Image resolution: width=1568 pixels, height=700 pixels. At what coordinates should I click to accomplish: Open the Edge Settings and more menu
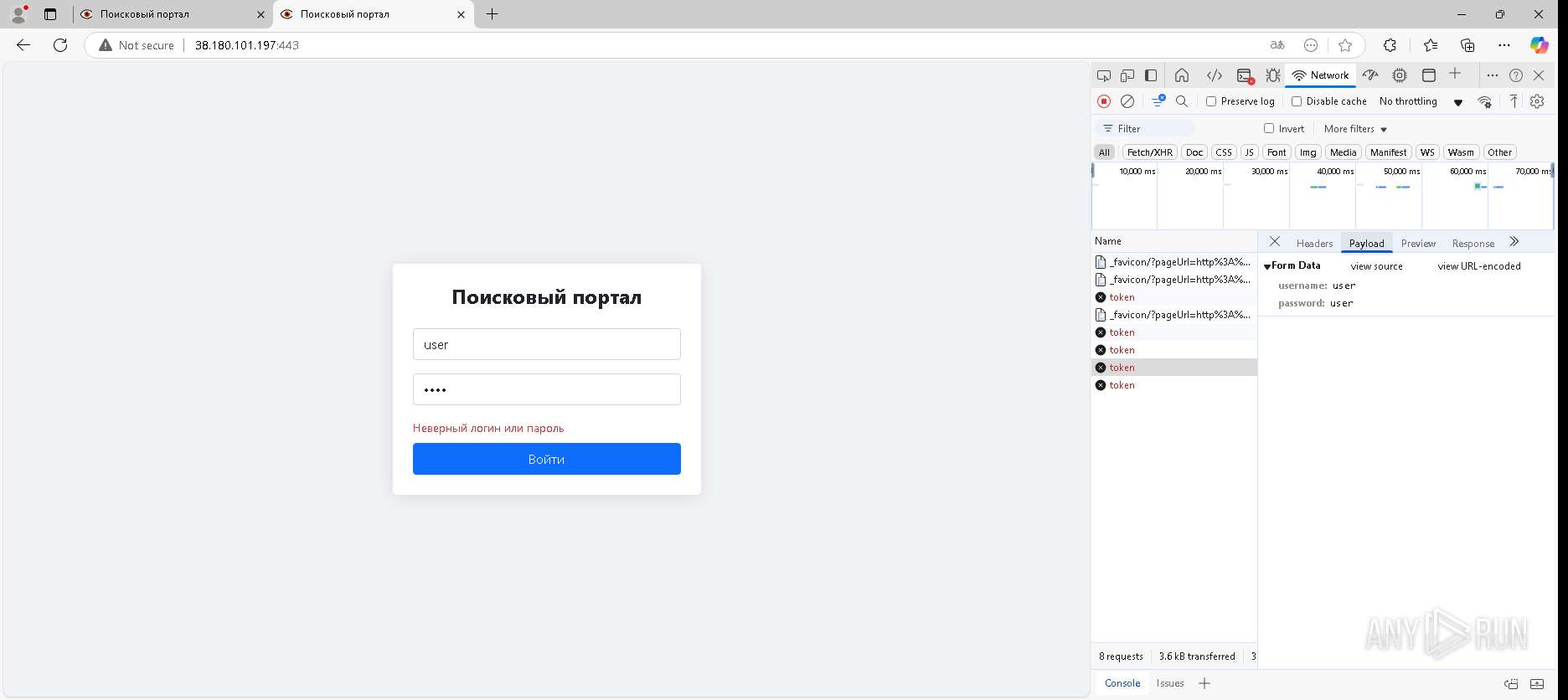pos(1504,45)
